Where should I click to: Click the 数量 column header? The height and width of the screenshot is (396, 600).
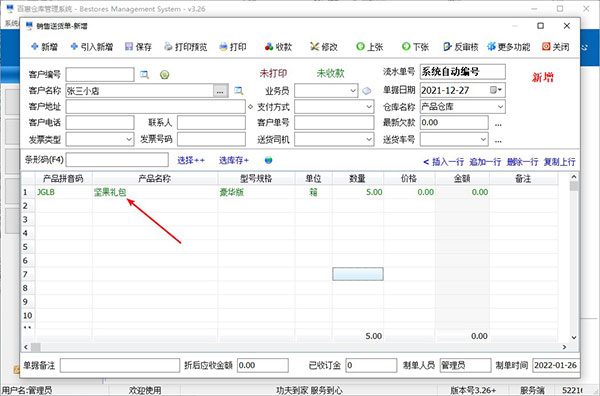tap(357, 179)
